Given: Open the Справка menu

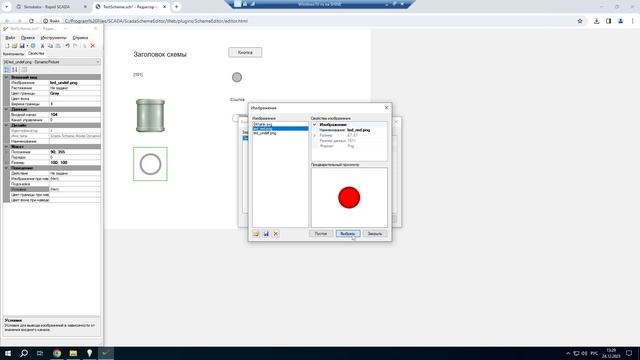Looking at the screenshot, I should click(x=80, y=38).
